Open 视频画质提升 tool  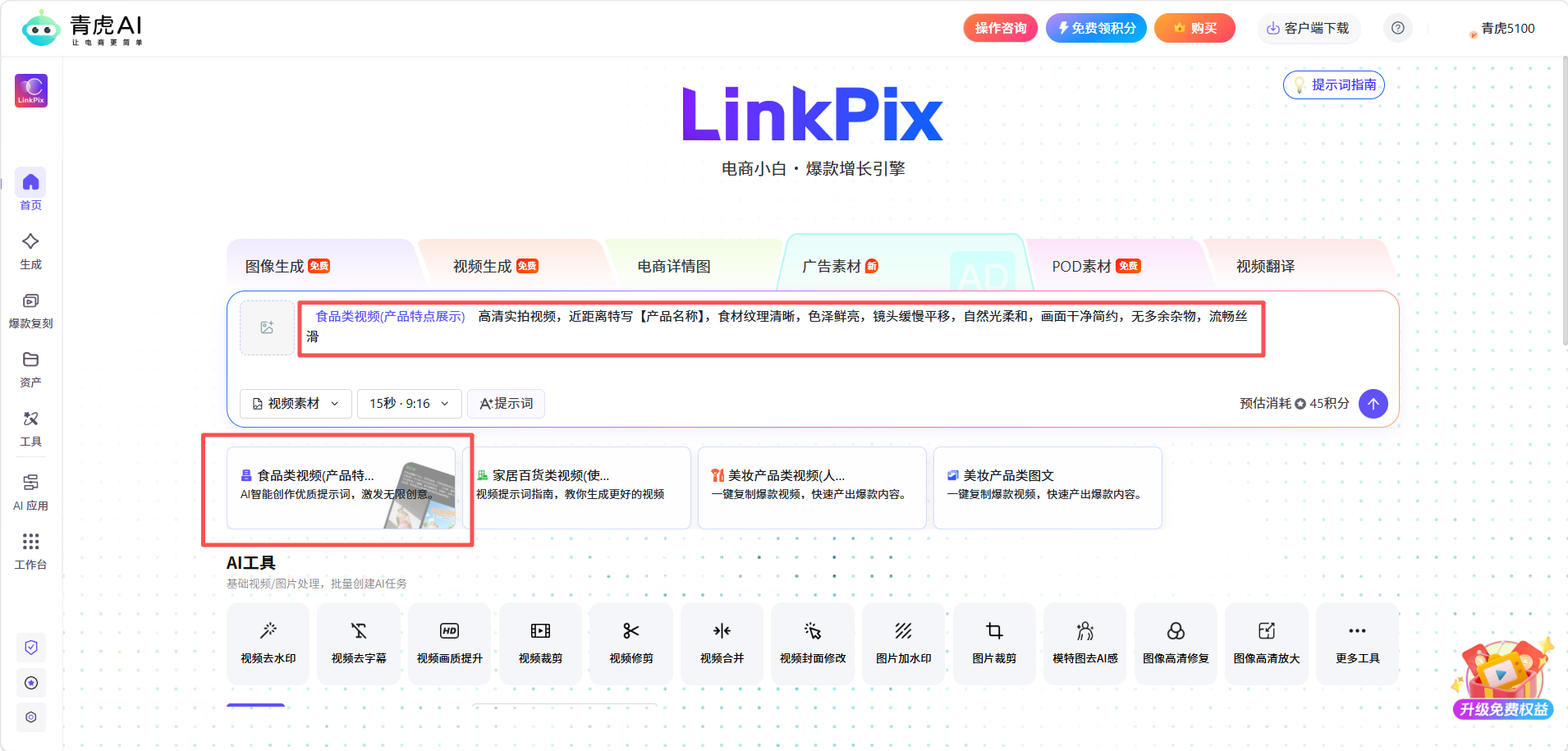(450, 643)
